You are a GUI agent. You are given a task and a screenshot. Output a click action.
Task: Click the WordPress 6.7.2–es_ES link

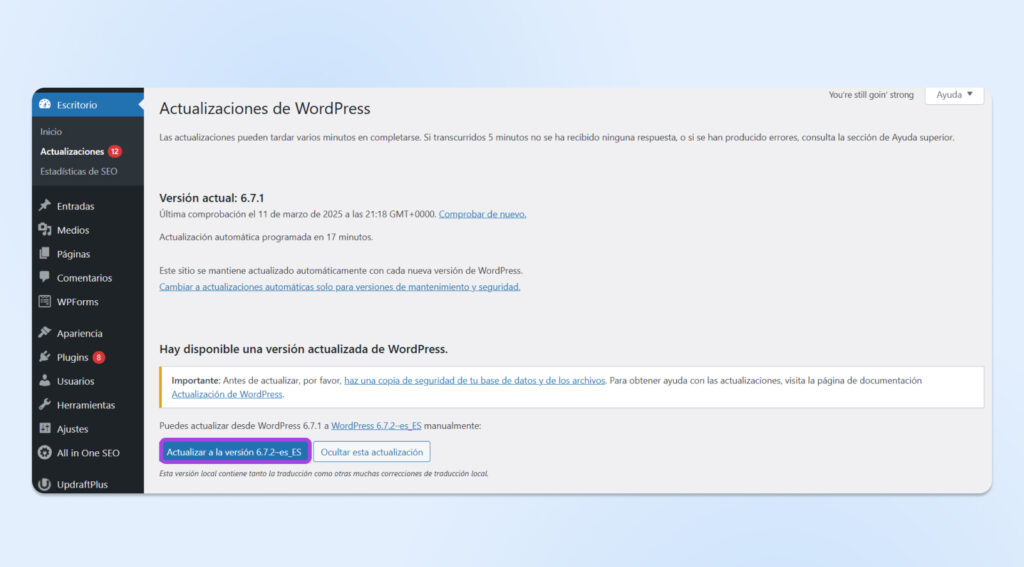pyautogui.click(x=376, y=425)
